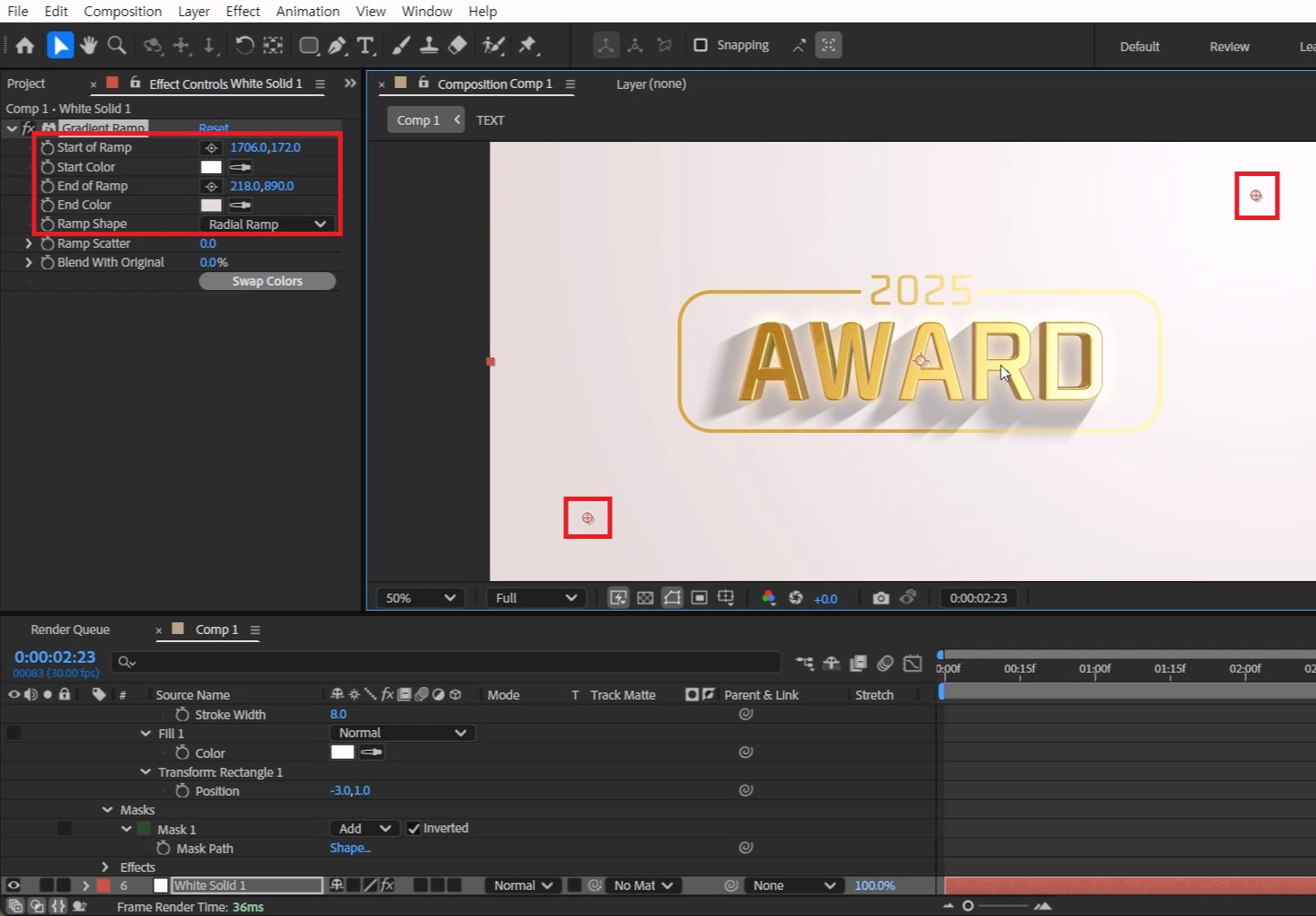Select the Puppet Pin tool
1316x916 pixels.
pyautogui.click(x=527, y=45)
